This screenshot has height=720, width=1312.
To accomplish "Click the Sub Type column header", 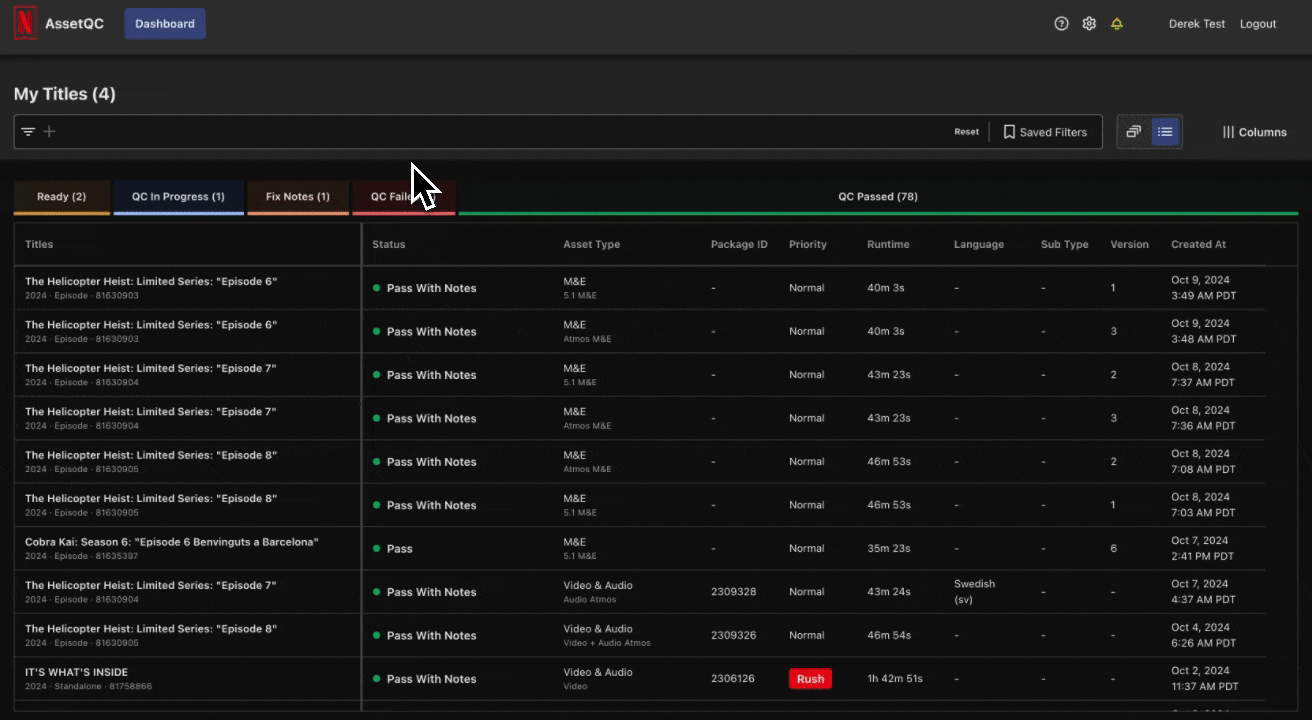I will tap(1064, 244).
